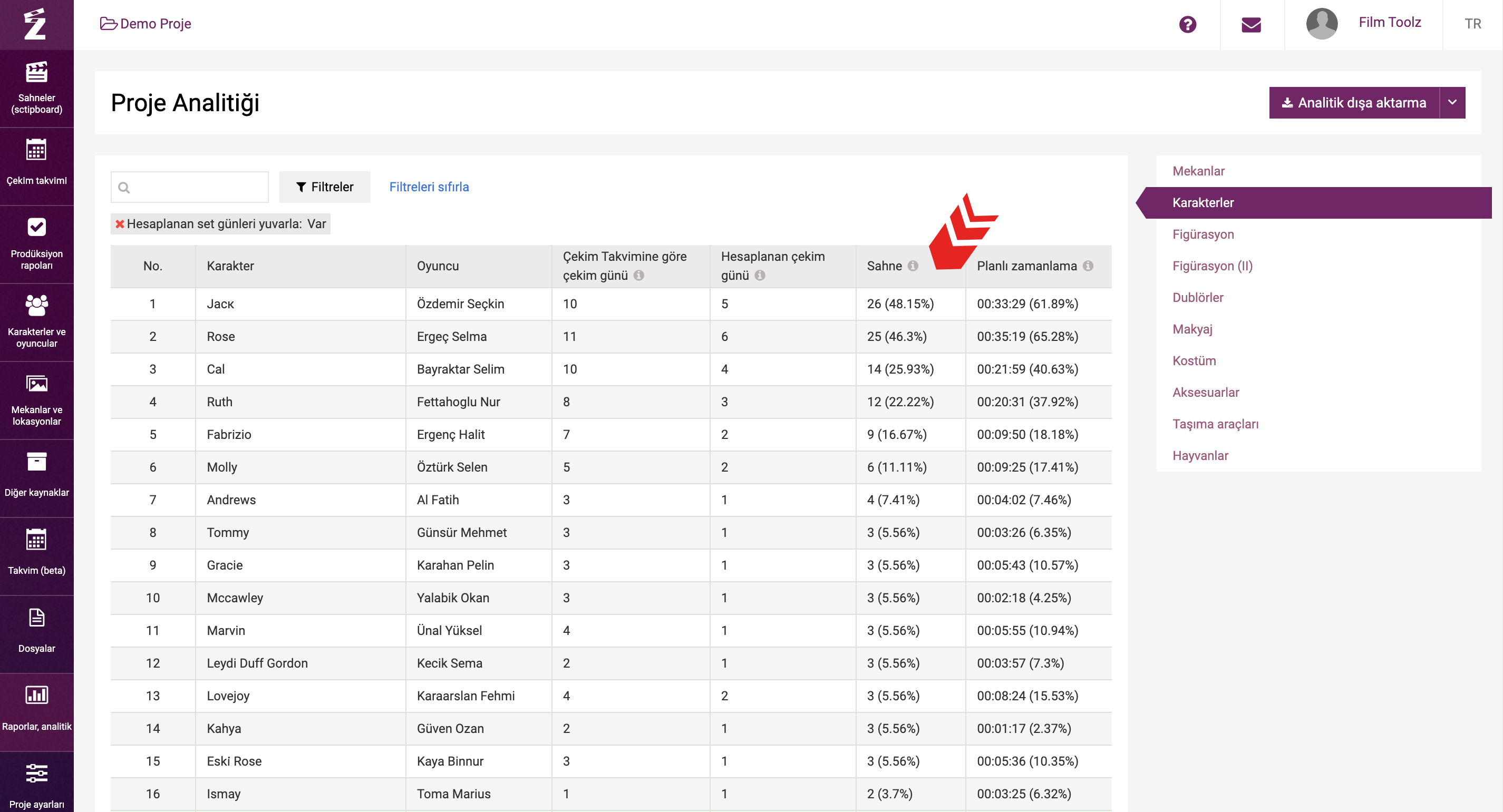Click character name Rose in row 2
Viewport: 1503px width, 812px height.
click(220, 337)
